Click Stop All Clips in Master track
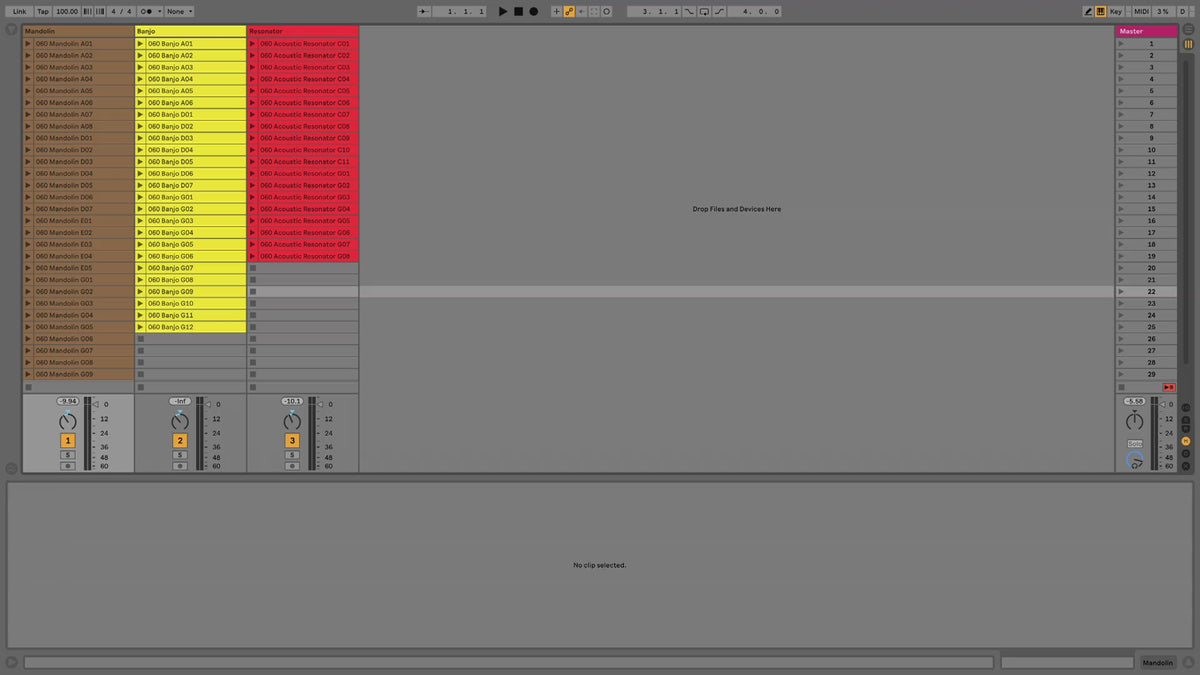This screenshot has height=675, width=1200. pos(1168,387)
